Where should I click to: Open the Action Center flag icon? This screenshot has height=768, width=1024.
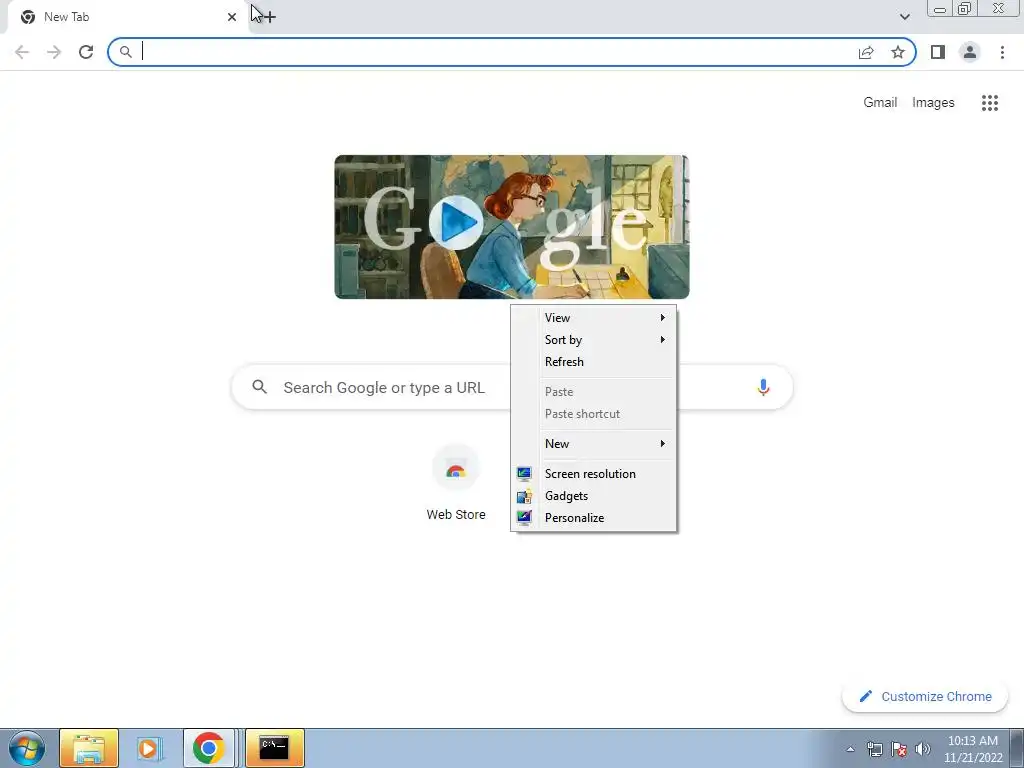click(x=899, y=749)
